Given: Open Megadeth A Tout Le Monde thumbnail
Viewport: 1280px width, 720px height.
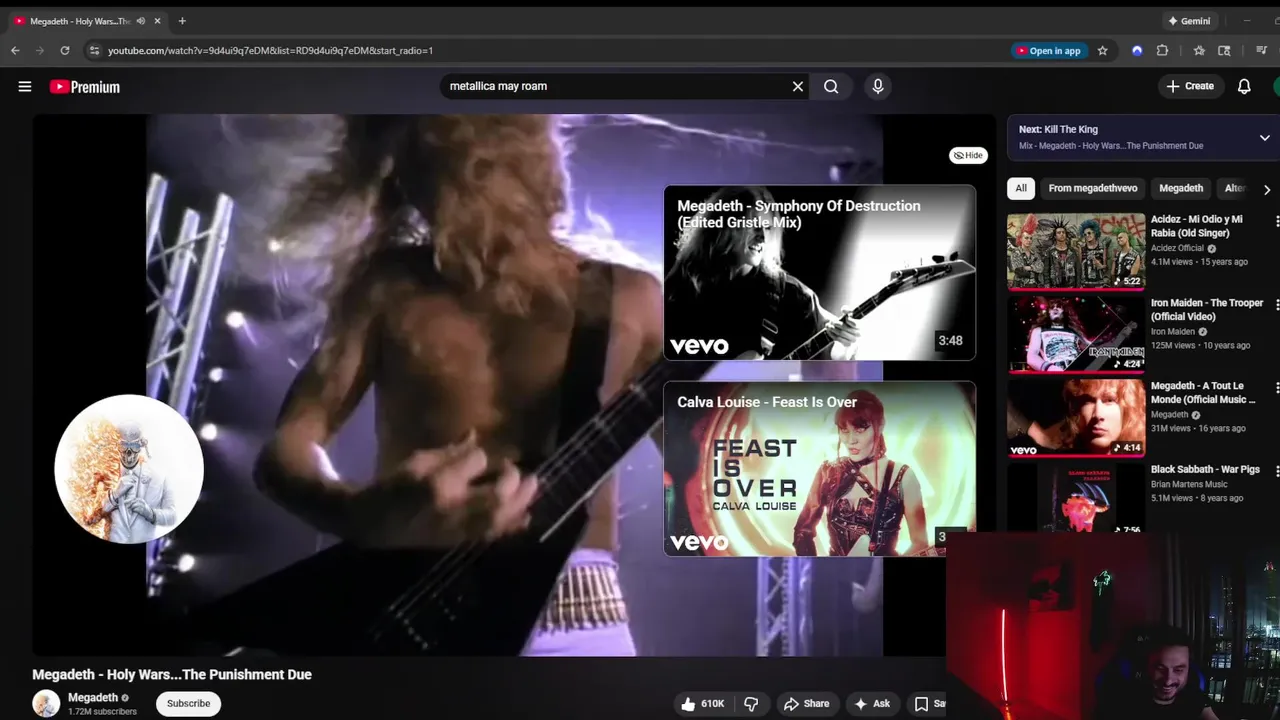Looking at the screenshot, I should click(1076, 417).
